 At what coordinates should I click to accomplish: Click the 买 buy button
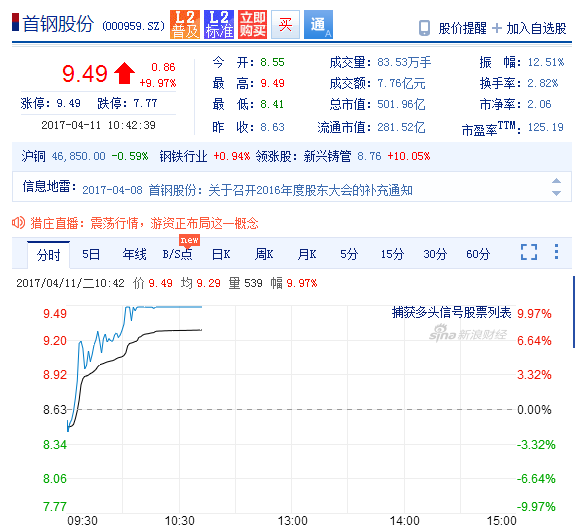click(x=285, y=25)
